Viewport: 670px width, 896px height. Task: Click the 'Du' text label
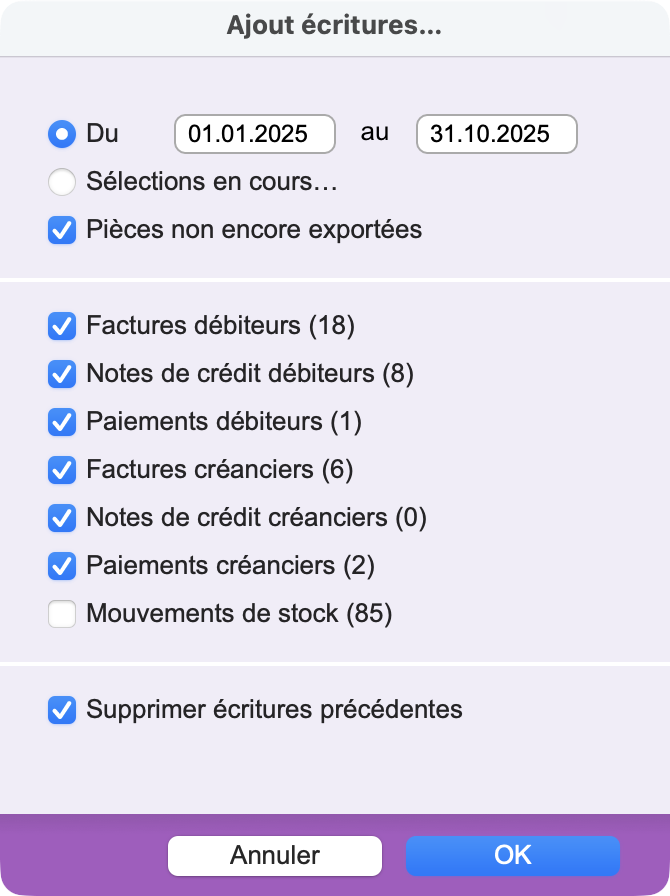click(x=102, y=133)
